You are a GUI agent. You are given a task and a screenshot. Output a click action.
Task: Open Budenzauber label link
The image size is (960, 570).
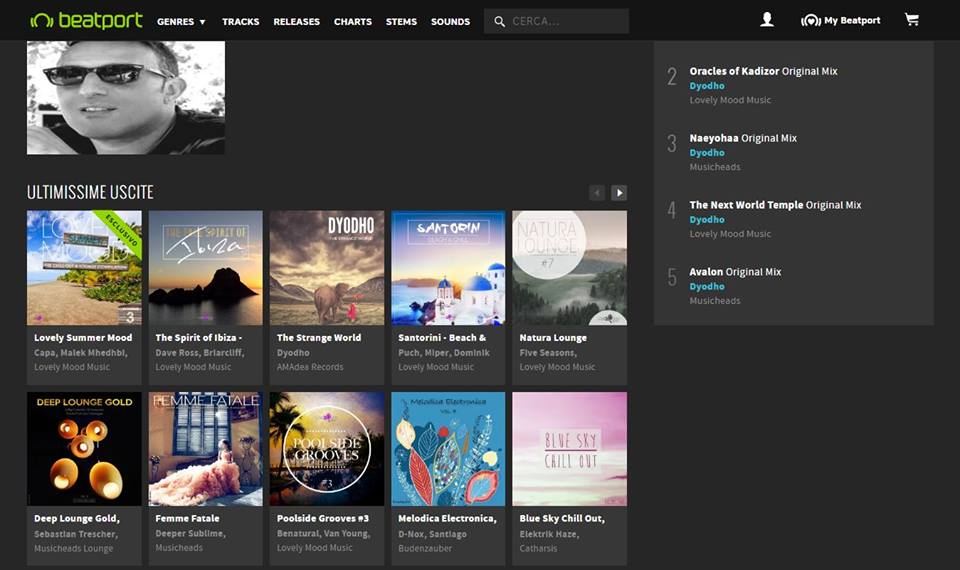click(x=425, y=549)
